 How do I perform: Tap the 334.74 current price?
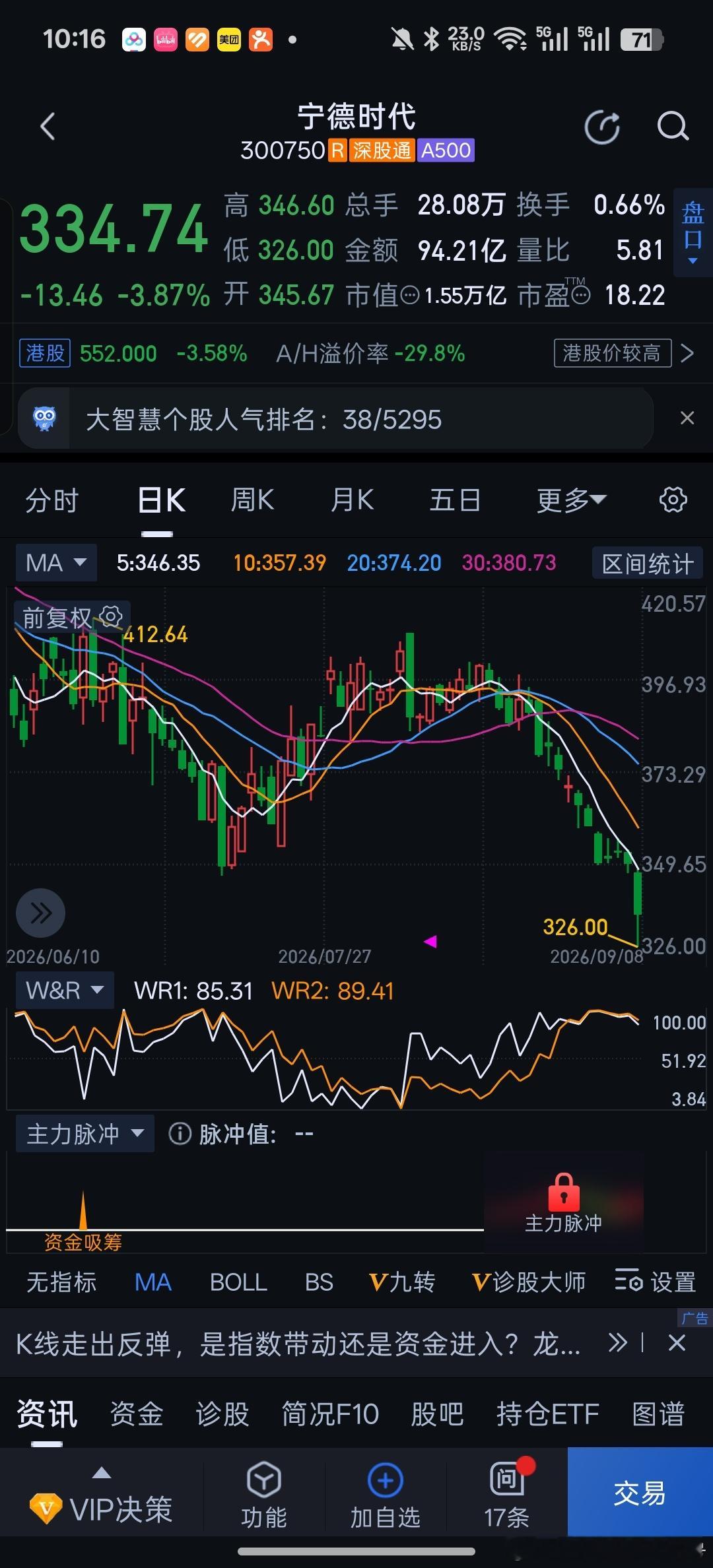(114, 229)
